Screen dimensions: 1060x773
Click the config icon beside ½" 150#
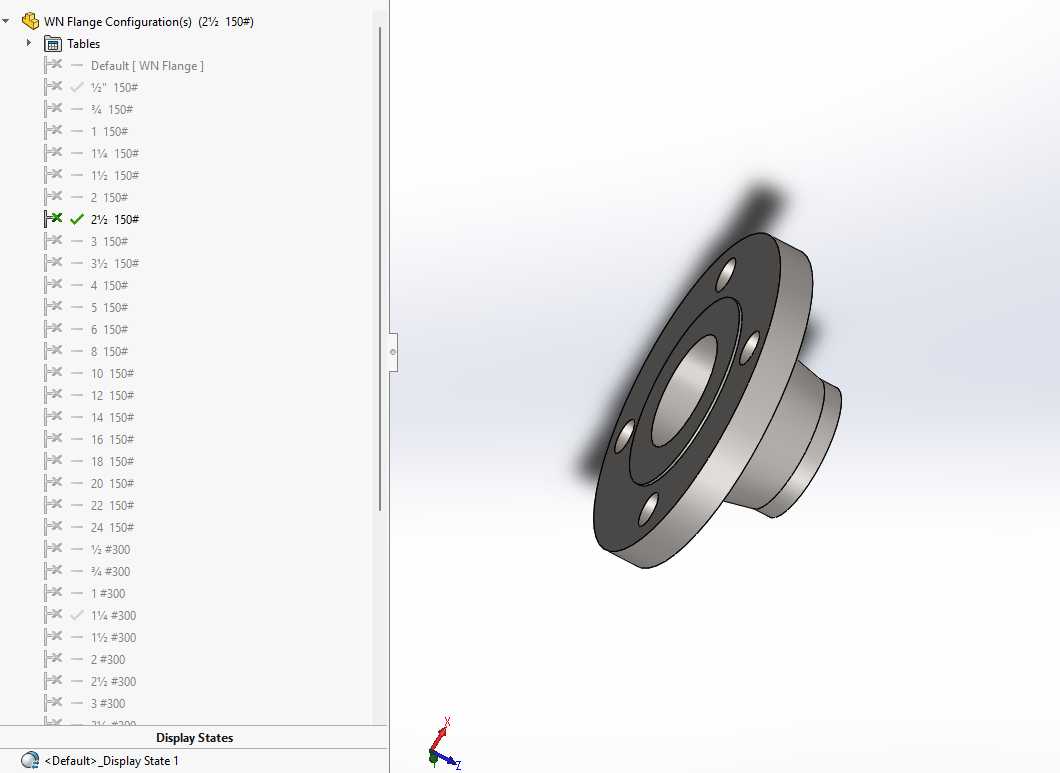tap(53, 87)
